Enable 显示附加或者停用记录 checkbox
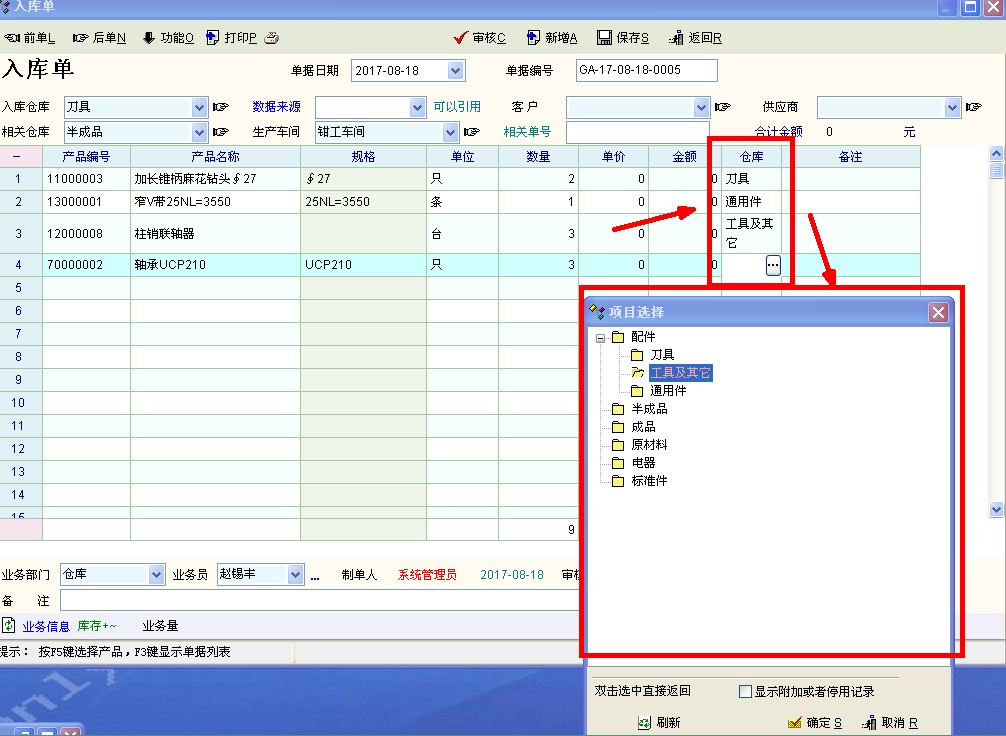Image resolution: width=1006 pixels, height=736 pixels. tap(745, 691)
